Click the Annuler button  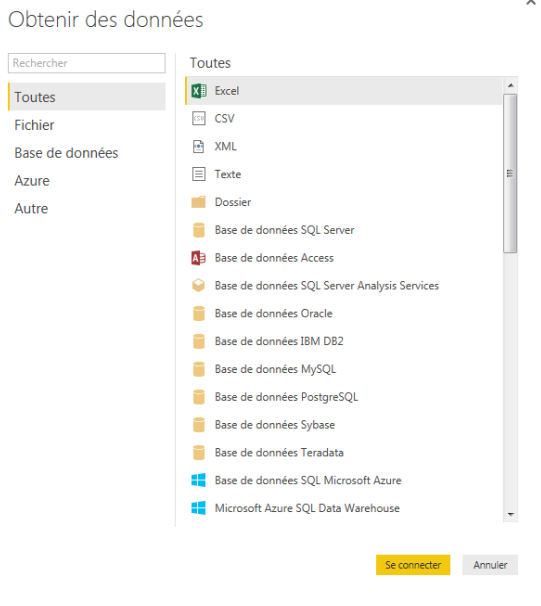click(490, 565)
